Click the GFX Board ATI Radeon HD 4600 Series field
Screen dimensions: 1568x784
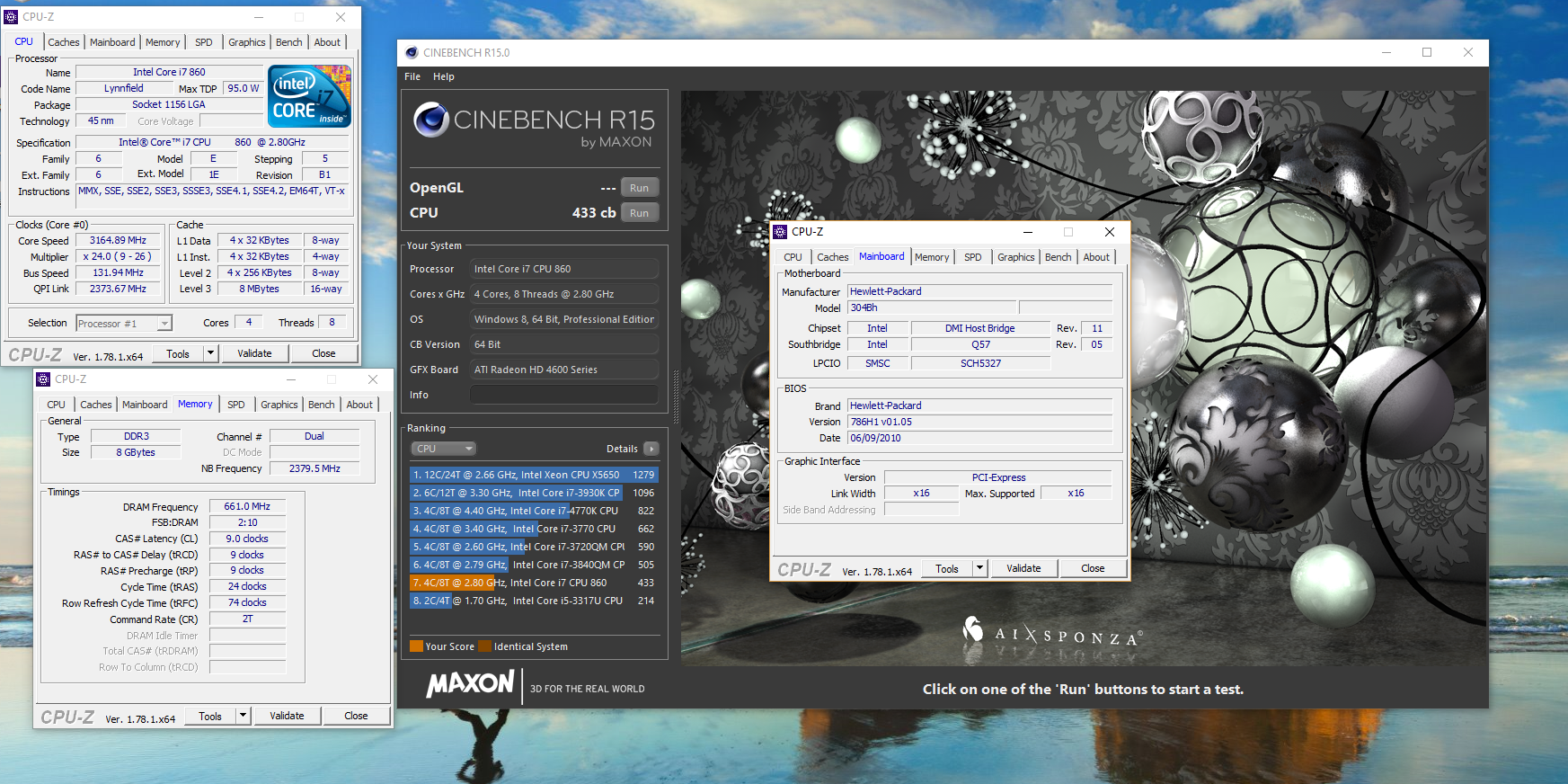click(564, 370)
